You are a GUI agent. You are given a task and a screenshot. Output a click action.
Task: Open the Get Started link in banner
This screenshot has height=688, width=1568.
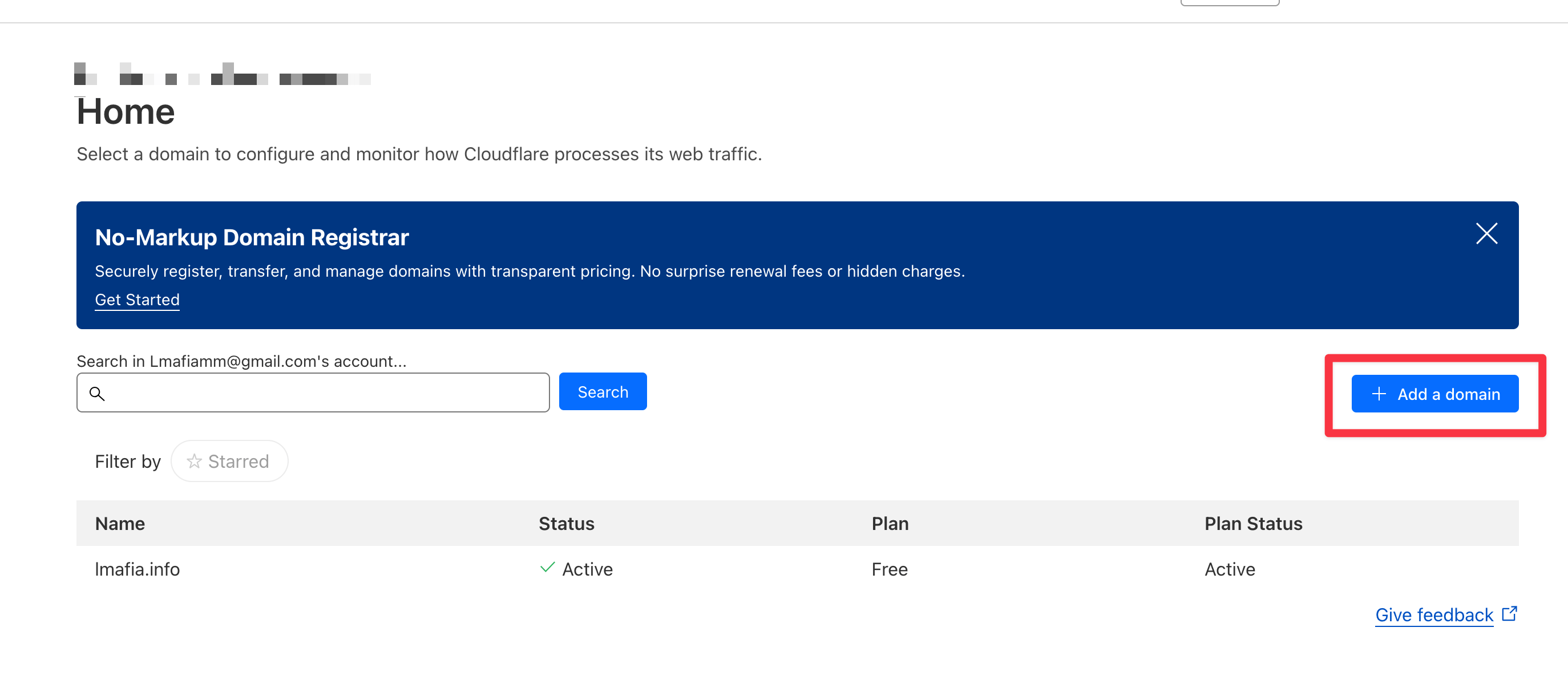[x=137, y=300]
